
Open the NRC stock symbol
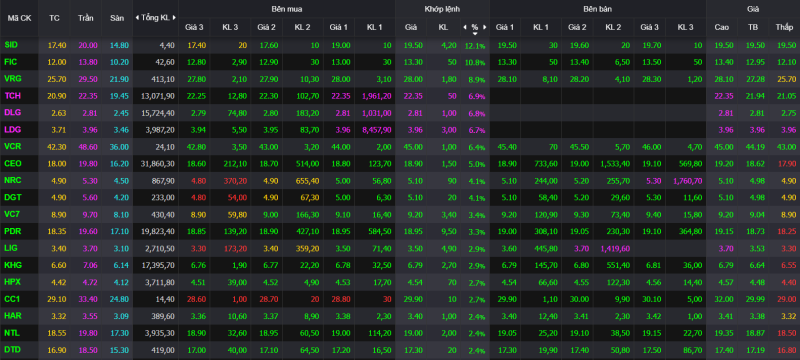click(x=12, y=180)
